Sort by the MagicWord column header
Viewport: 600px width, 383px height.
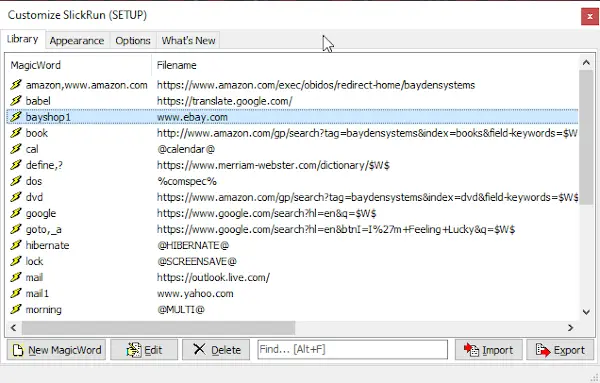(78, 65)
